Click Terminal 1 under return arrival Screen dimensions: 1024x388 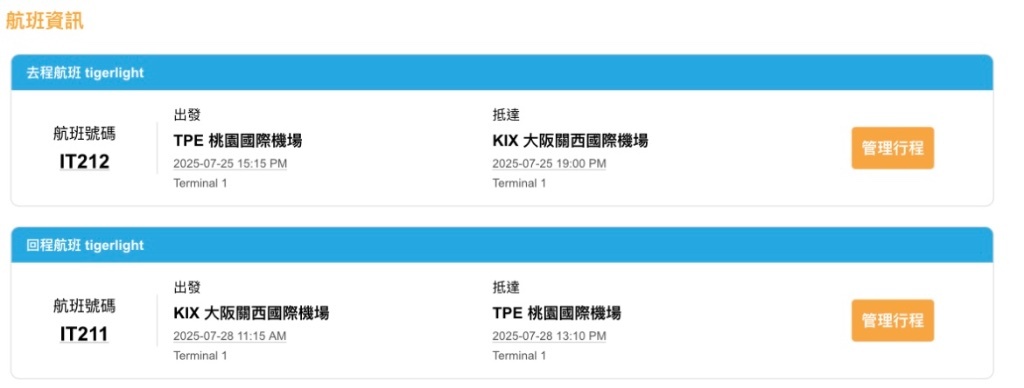pos(519,356)
